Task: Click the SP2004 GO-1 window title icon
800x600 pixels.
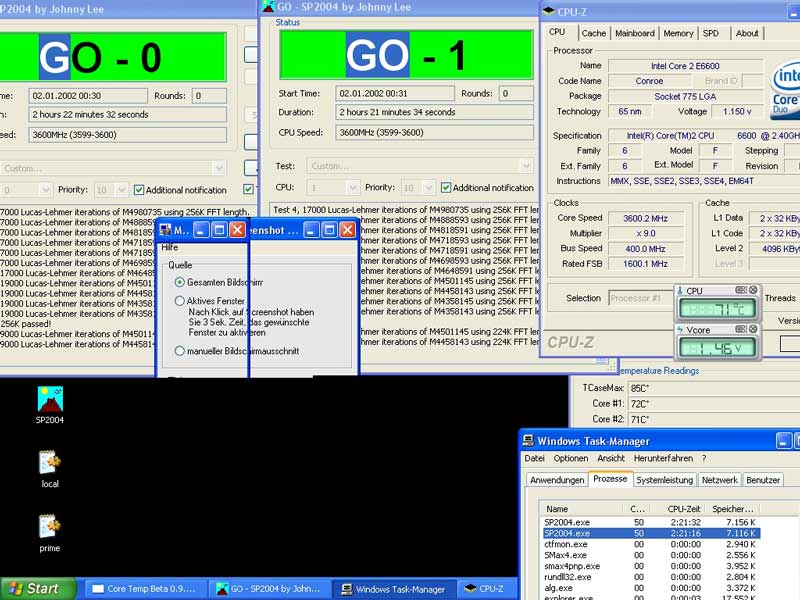Action: click(x=268, y=7)
